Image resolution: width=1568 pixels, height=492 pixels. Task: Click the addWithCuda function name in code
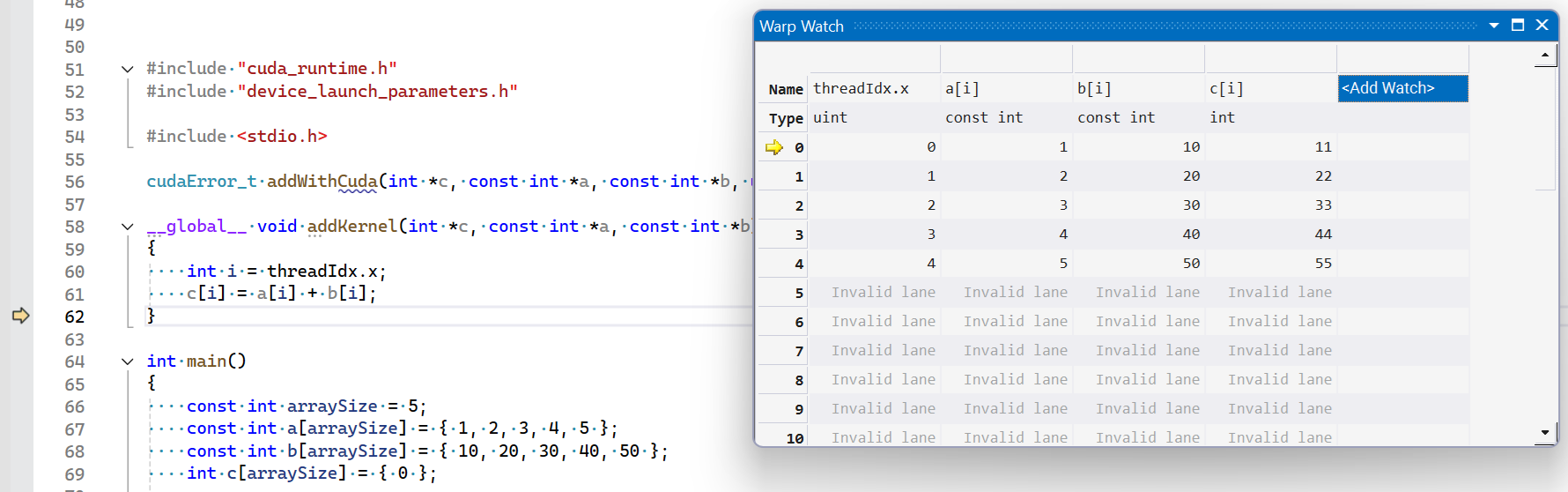pos(322,182)
